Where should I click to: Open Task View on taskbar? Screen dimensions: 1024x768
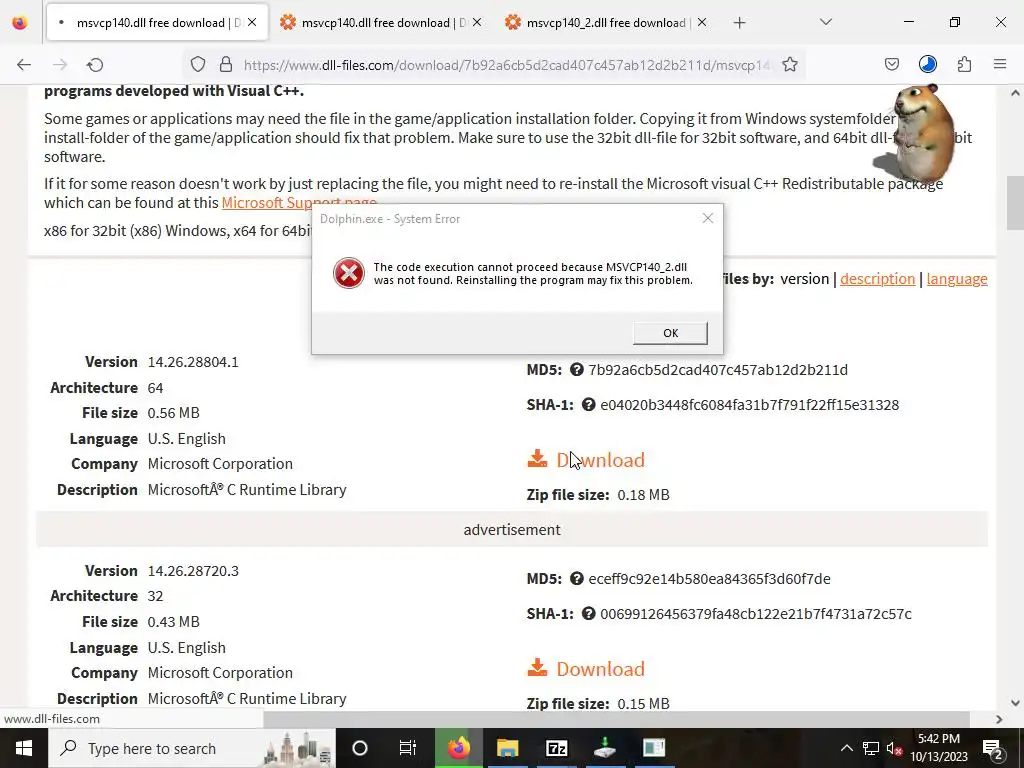click(408, 748)
